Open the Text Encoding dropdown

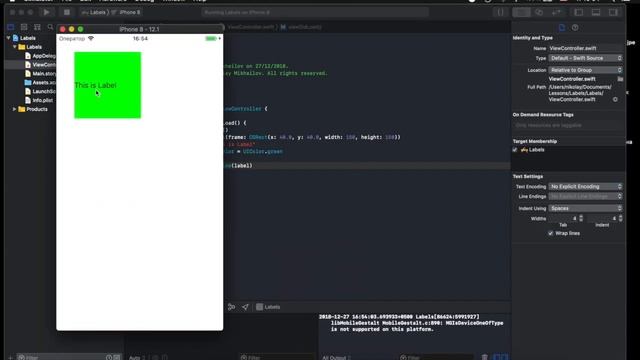click(x=585, y=187)
